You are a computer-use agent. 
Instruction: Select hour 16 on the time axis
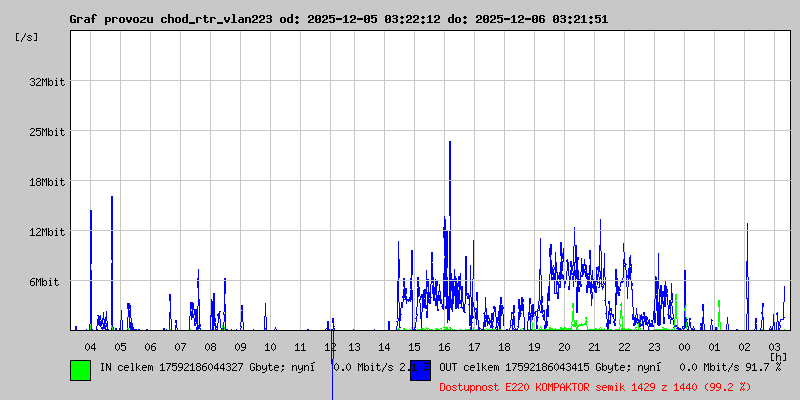(445, 347)
